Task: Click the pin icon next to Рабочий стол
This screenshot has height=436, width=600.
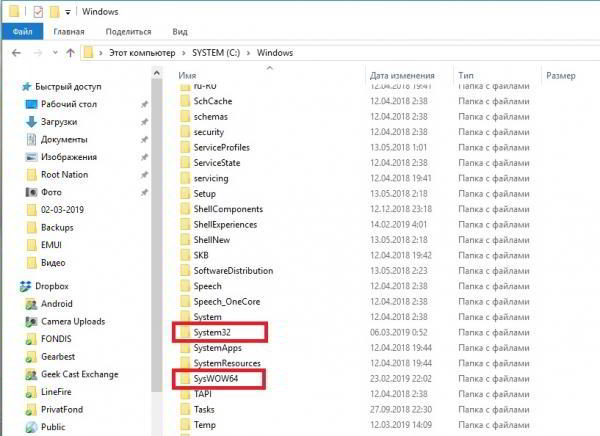Action: [144, 104]
